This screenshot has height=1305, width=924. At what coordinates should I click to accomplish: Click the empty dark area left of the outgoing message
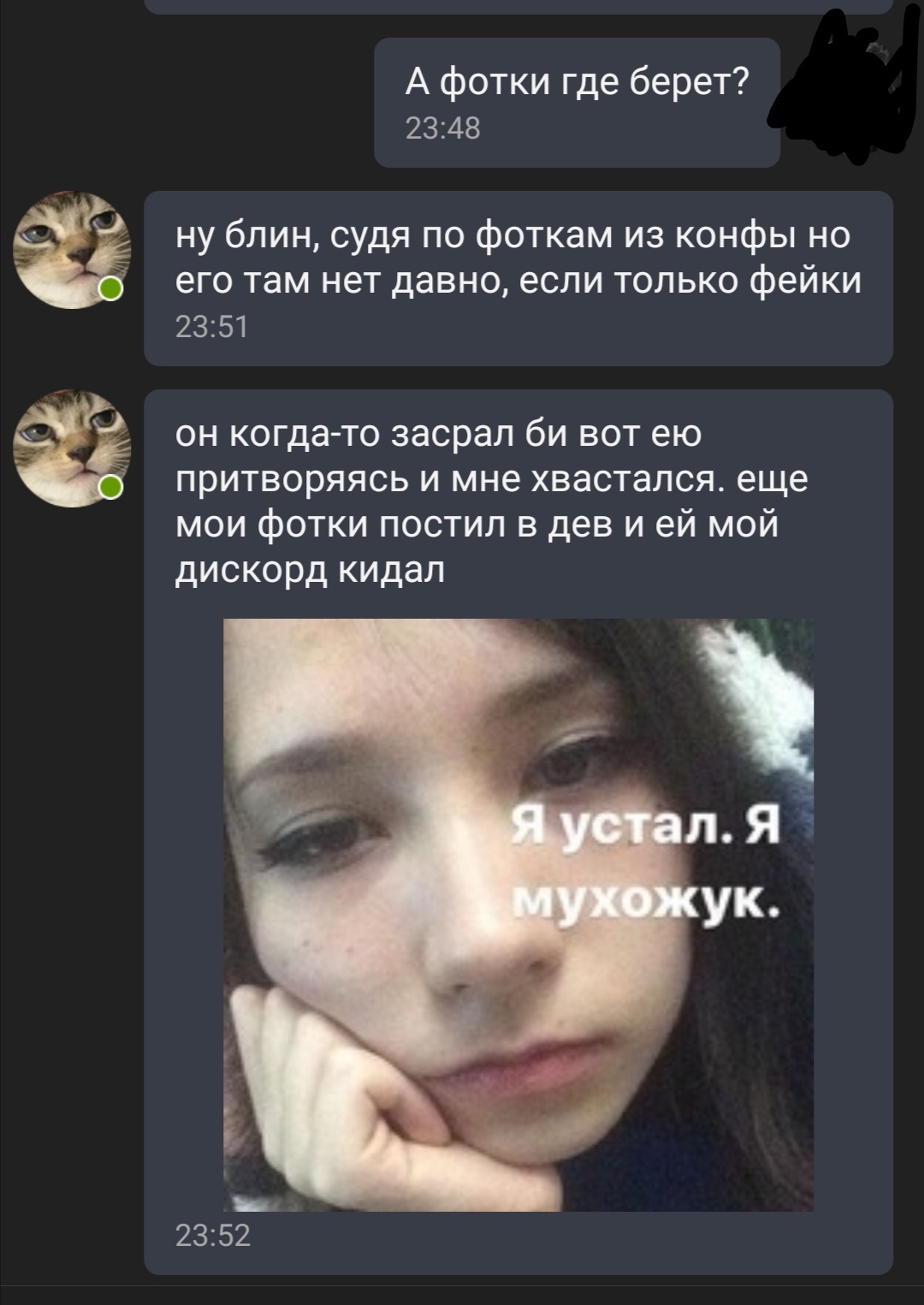187,102
